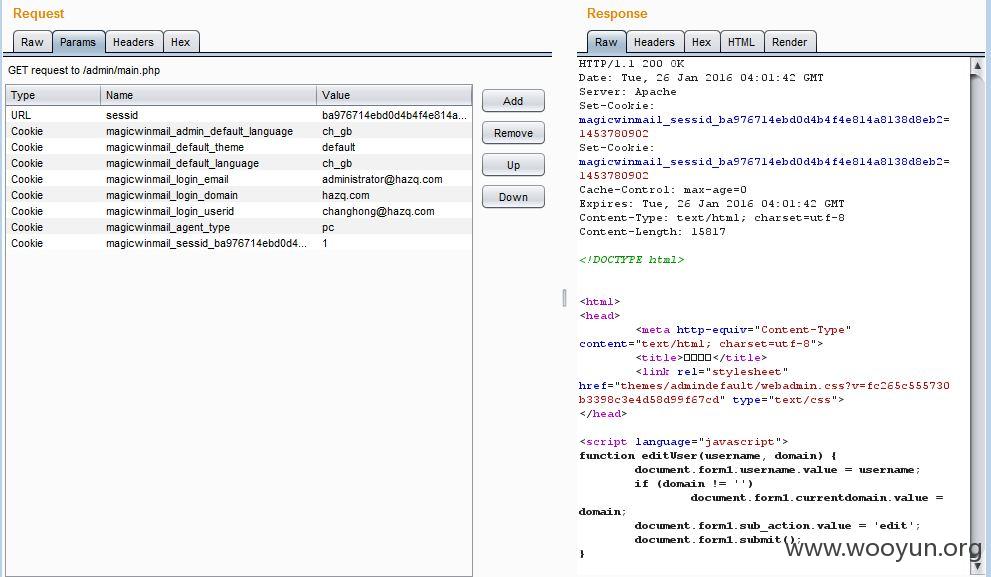Image resolution: width=991 pixels, height=577 pixels.
Task: Select the Request Params tab
Action: pos(78,42)
